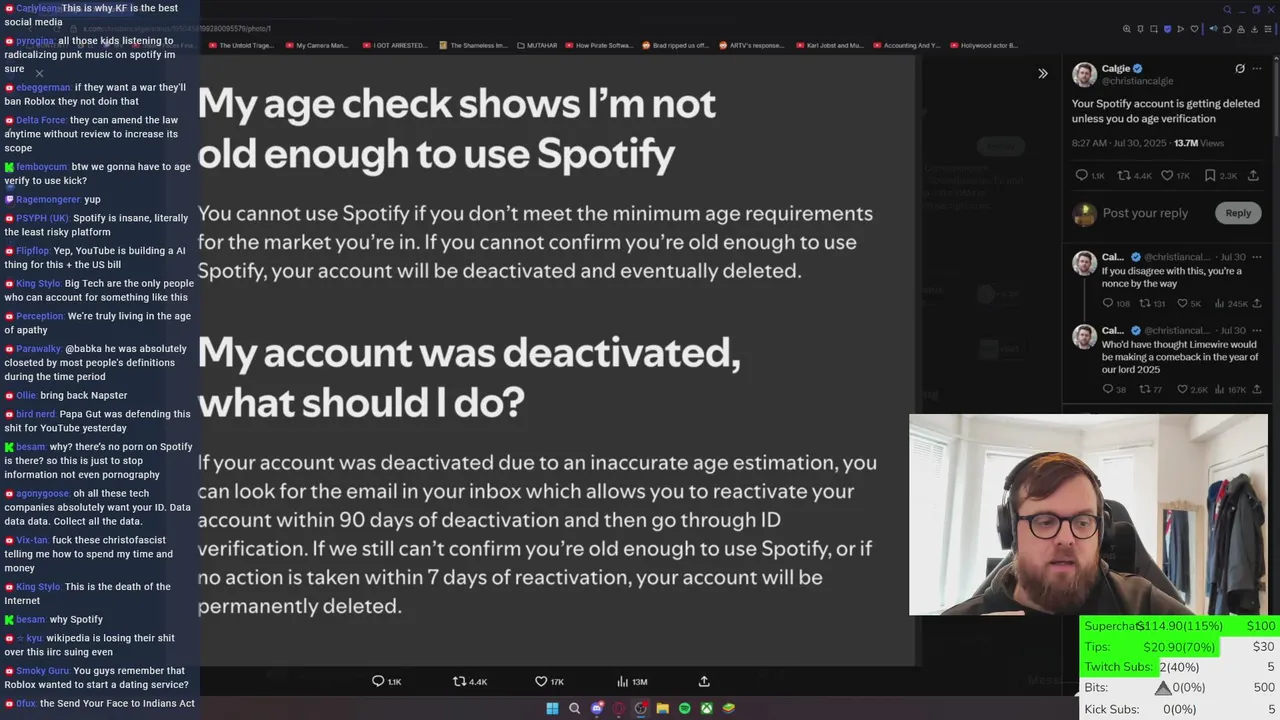Like the main tweet with 17K likes in sidebar
The width and height of the screenshot is (1280, 720).
1167,175
